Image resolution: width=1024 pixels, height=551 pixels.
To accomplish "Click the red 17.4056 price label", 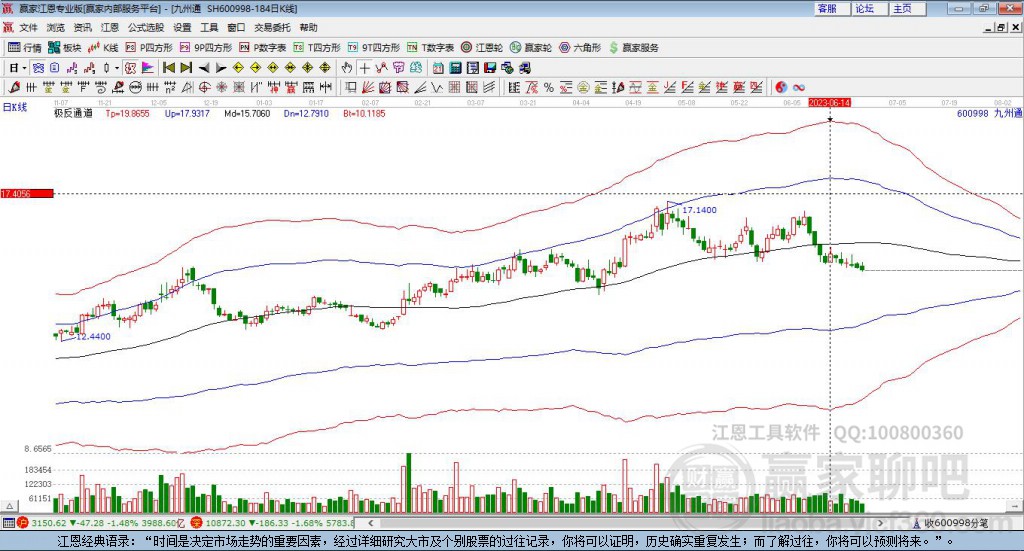I will 26,194.
